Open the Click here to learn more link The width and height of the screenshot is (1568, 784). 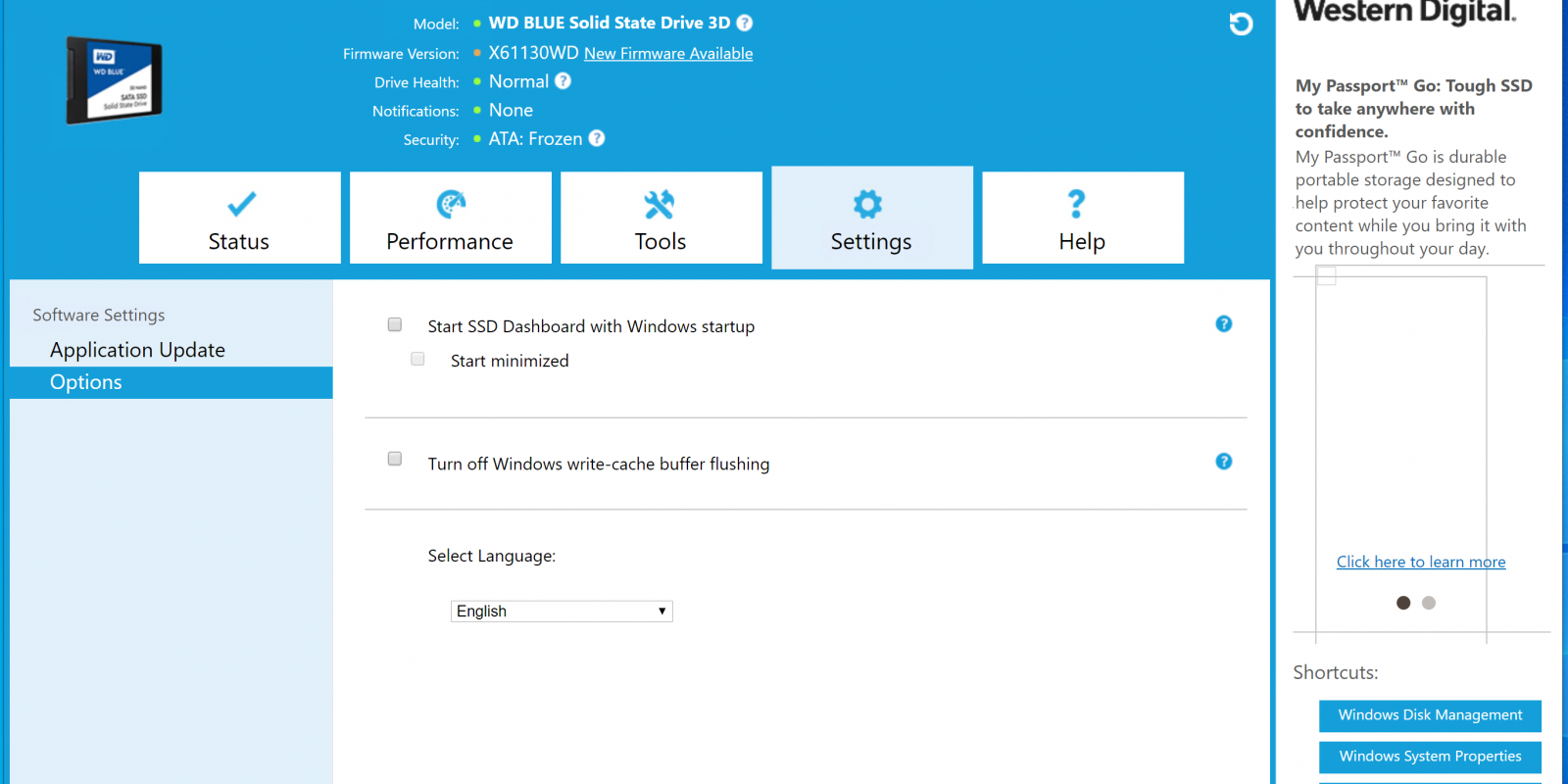[x=1421, y=562]
